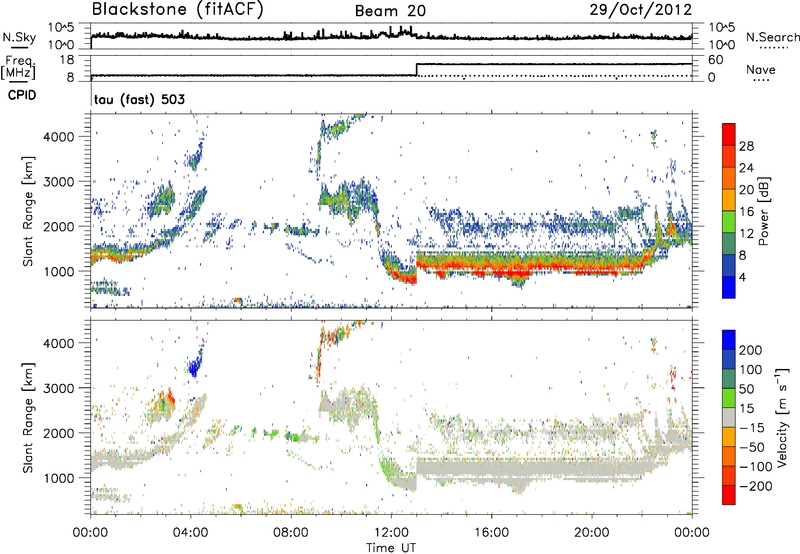Click the 'Beam 20' label

[x=390, y=11]
